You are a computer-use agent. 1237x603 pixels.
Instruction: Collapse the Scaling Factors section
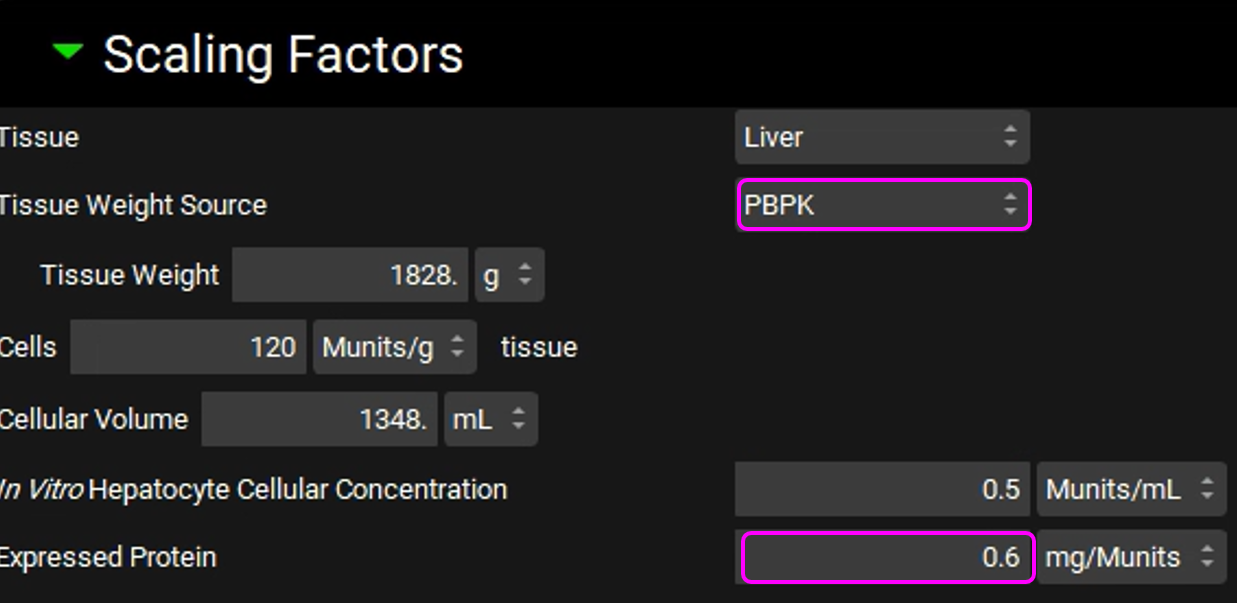[x=68, y=52]
